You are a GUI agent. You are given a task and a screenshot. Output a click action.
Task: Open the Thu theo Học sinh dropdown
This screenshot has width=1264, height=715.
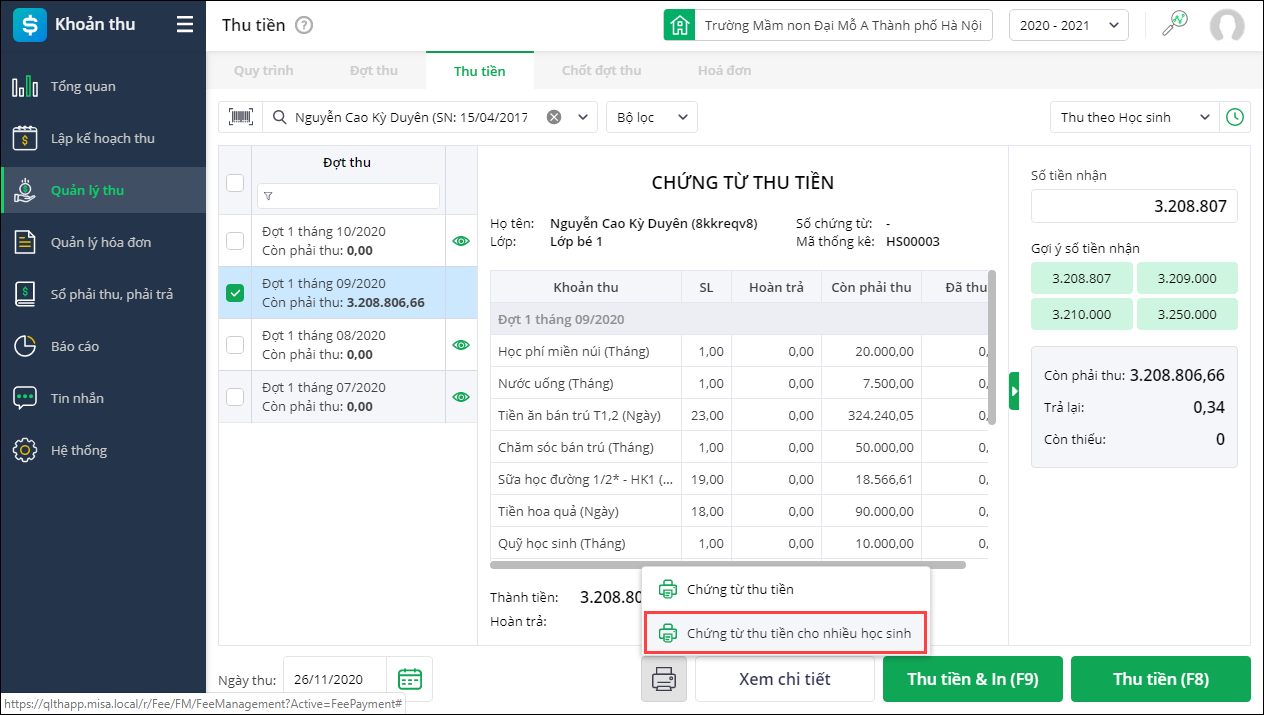coord(1135,117)
